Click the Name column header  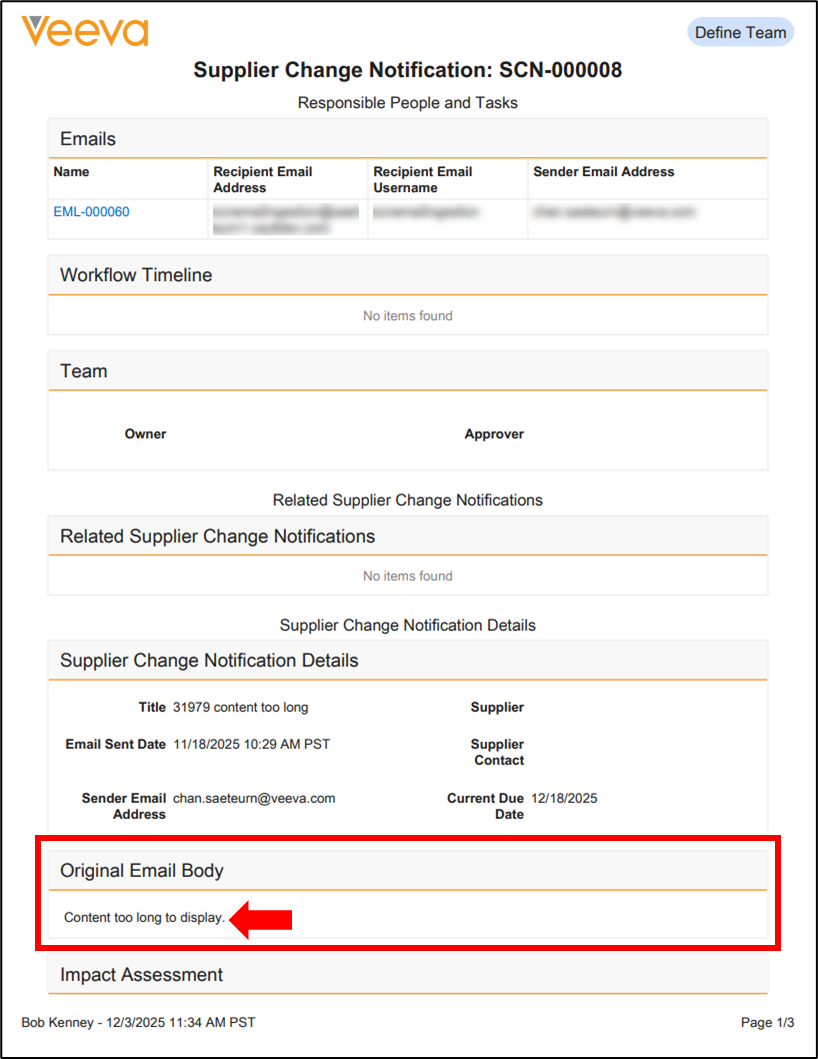tap(71, 172)
